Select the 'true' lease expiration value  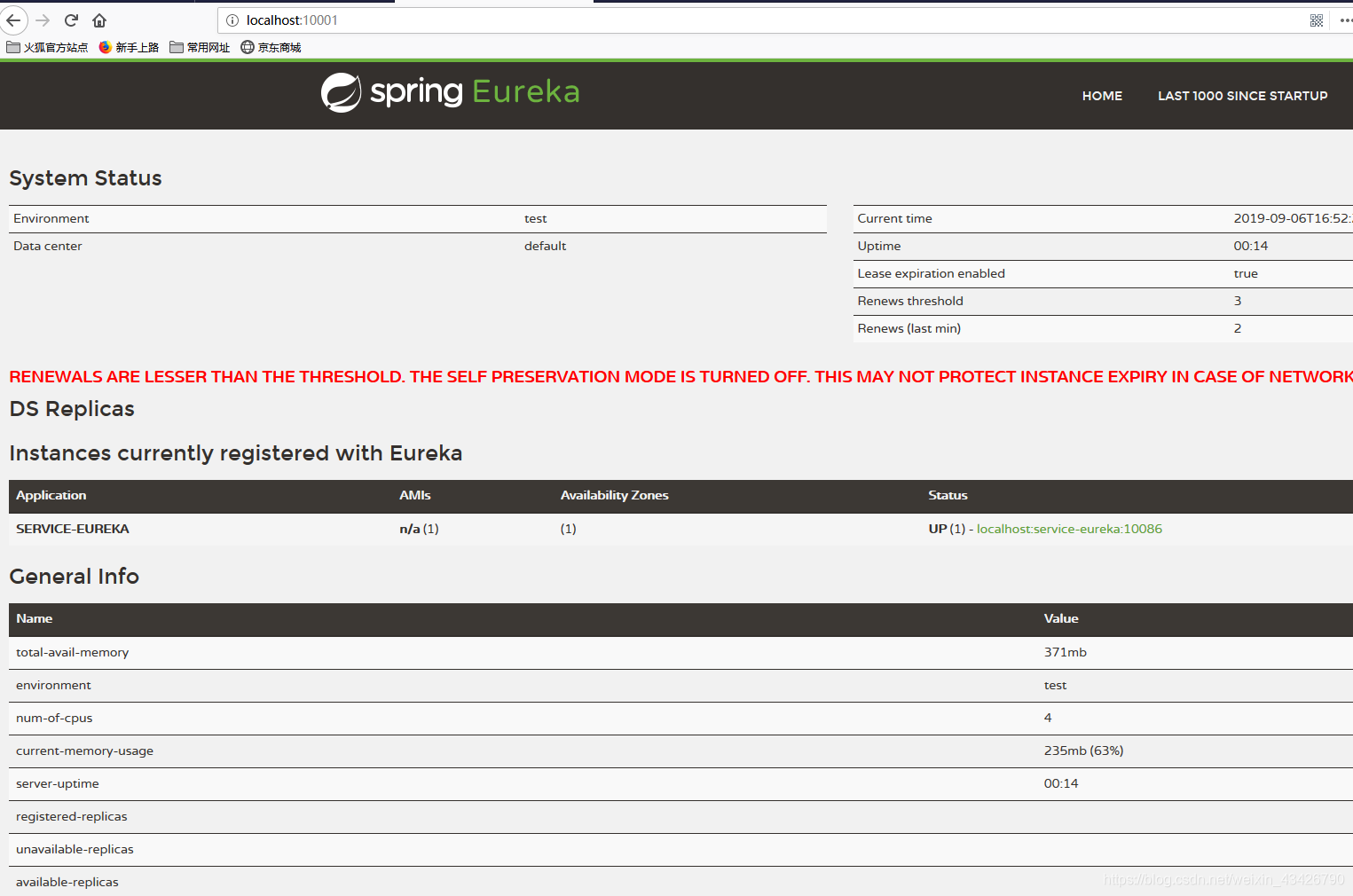click(1246, 273)
